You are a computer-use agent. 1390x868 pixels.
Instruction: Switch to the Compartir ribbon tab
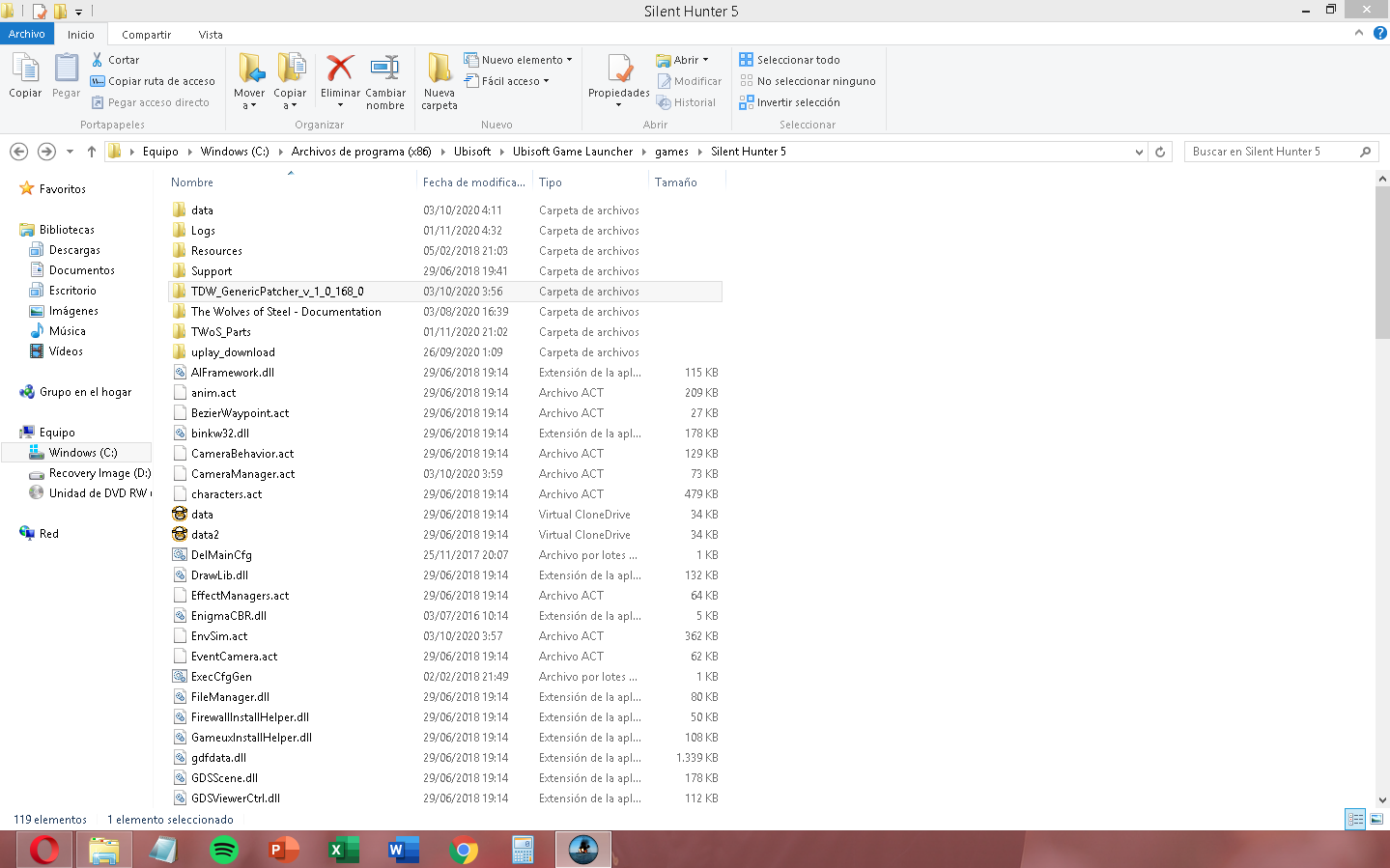tap(146, 35)
